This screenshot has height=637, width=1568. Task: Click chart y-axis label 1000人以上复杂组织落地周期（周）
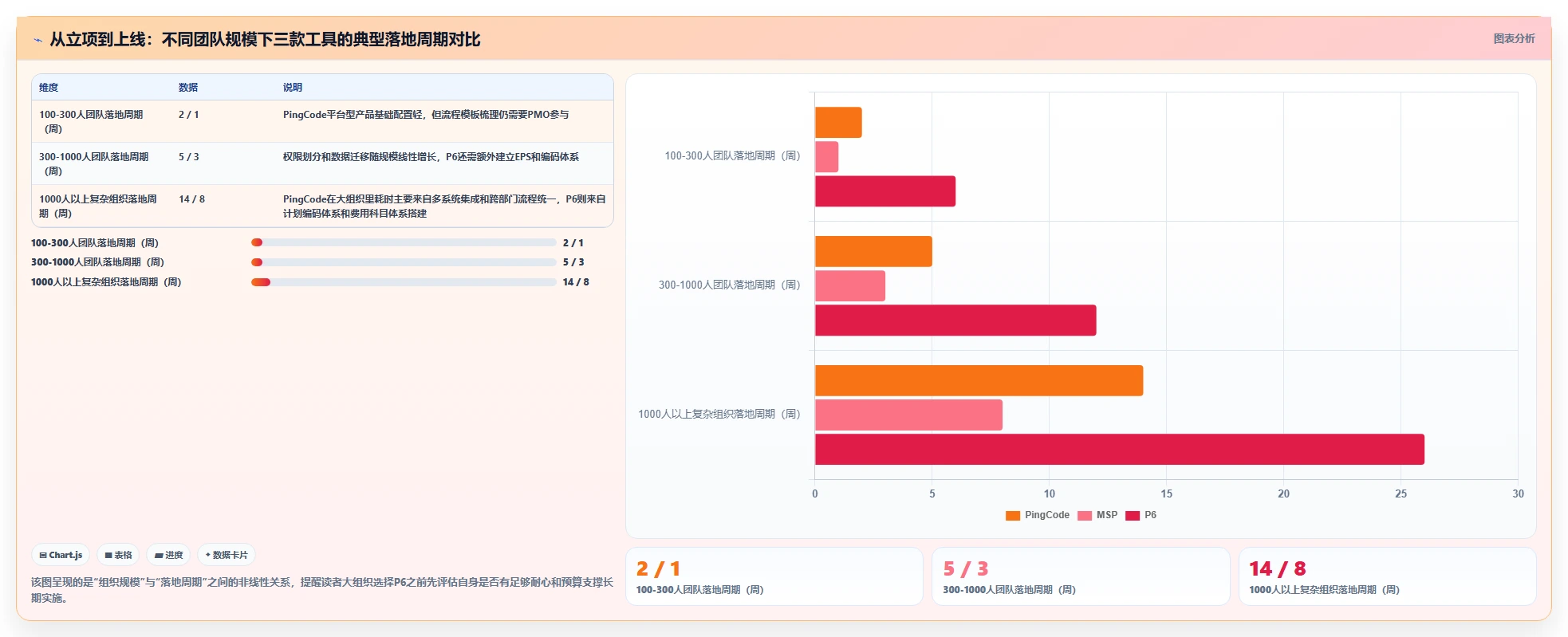coord(719,415)
